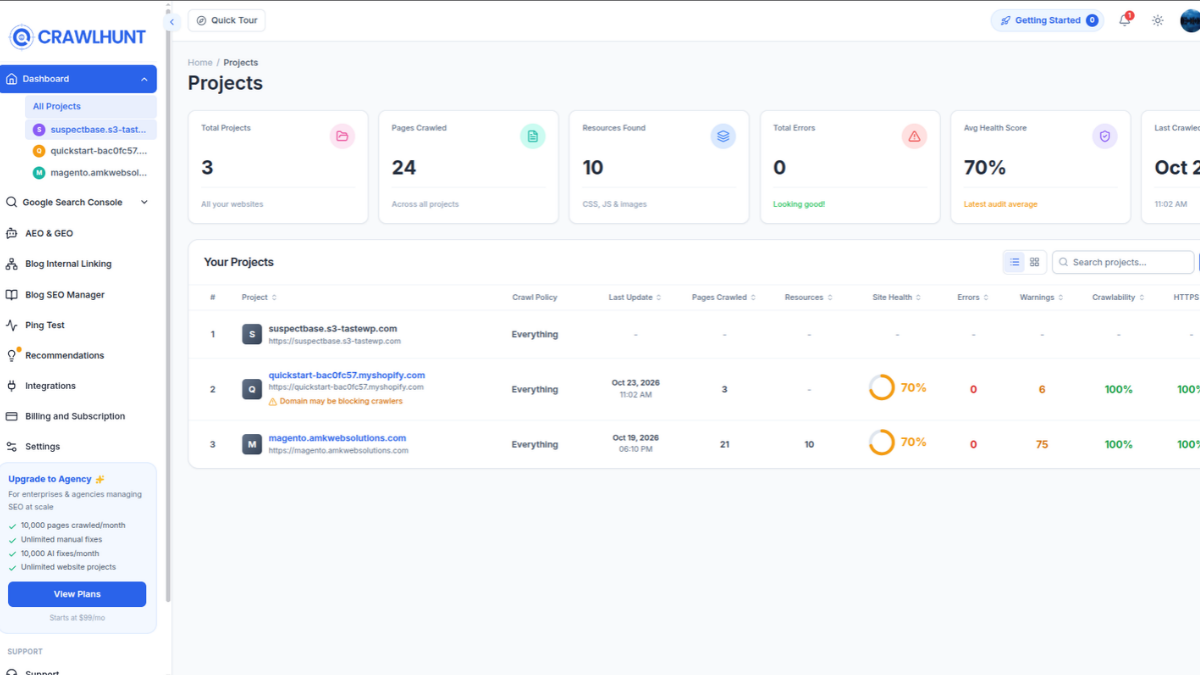Click the CrawlHunt logo
Image resolution: width=1200 pixels, height=675 pixels.
[x=78, y=37]
